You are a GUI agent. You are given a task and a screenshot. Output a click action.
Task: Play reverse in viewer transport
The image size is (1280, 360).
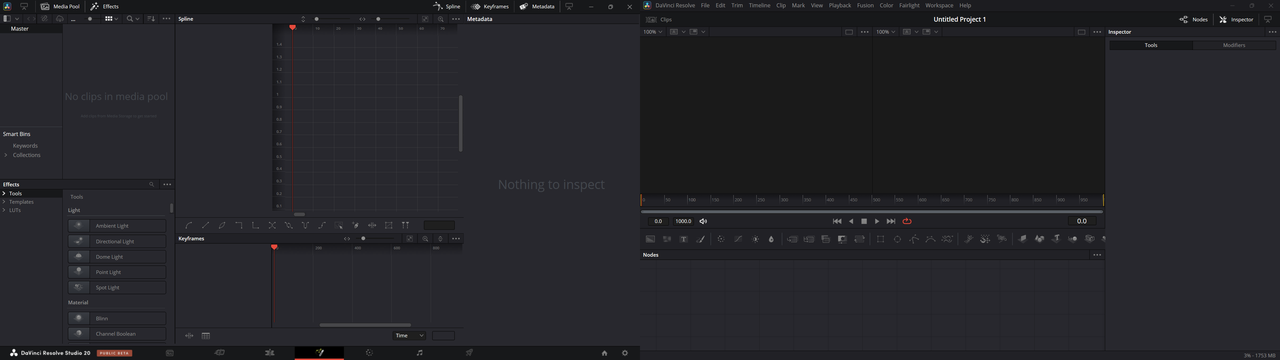pyautogui.click(x=851, y=221)
